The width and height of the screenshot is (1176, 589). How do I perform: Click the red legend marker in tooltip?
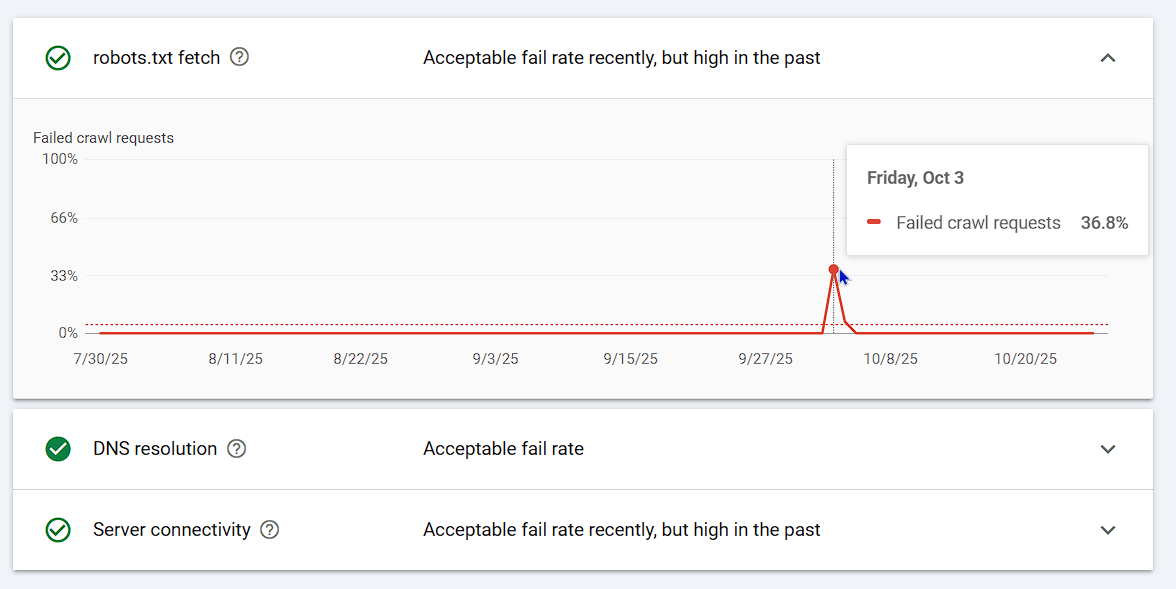pyautogui.click(x=874, y=222)
